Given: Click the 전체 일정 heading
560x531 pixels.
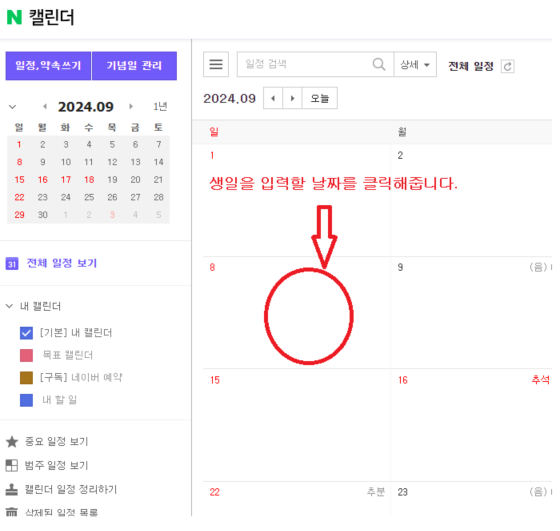Looking at the screenshot, I should (471, 66).
